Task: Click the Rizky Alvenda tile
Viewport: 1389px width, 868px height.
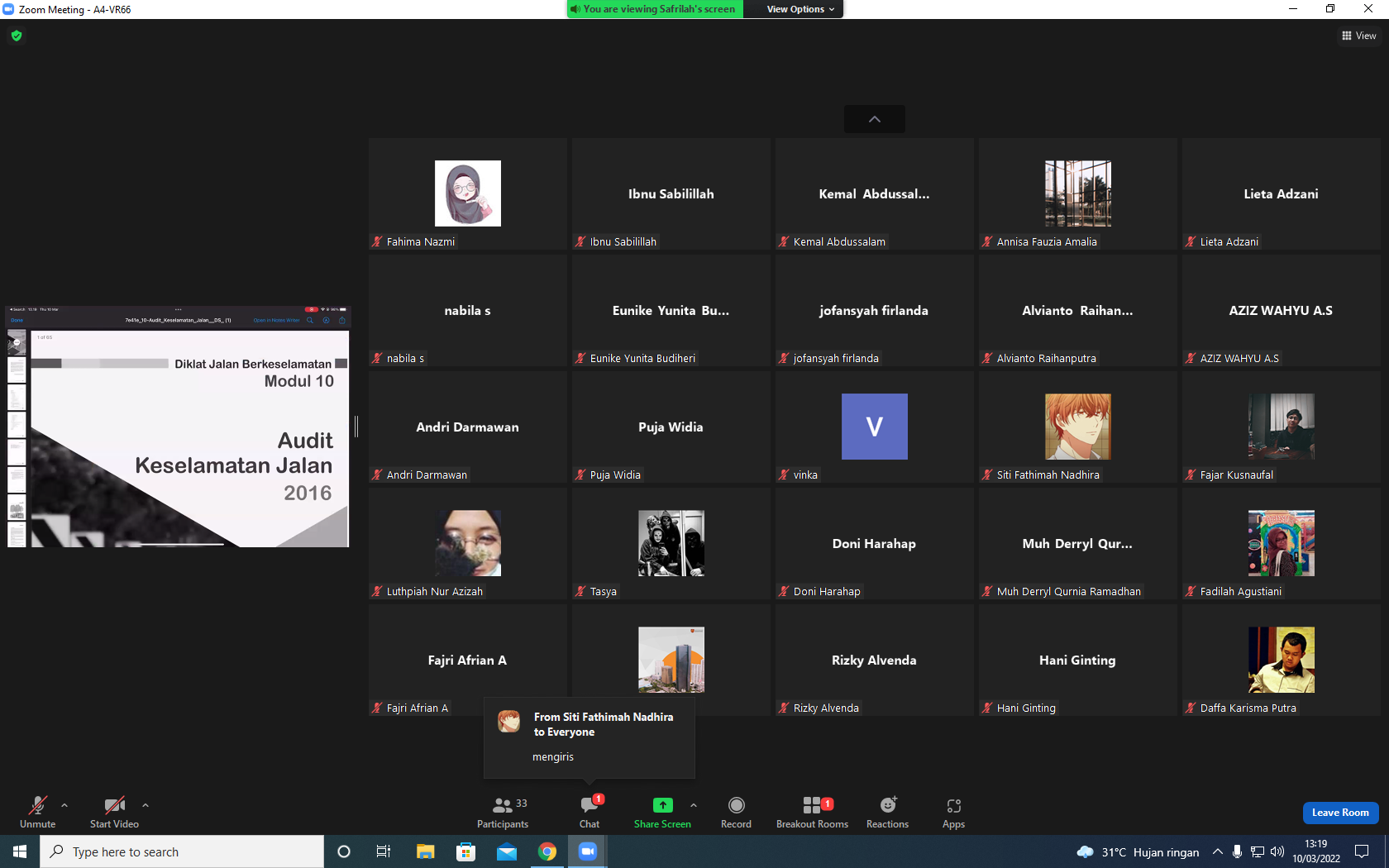Action: (874, 660)
